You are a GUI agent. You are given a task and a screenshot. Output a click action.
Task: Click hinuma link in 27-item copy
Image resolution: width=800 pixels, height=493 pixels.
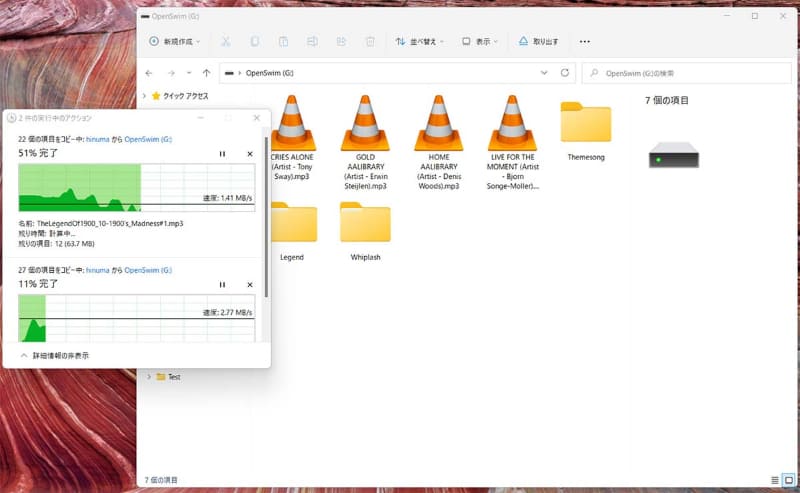(97, 270)
